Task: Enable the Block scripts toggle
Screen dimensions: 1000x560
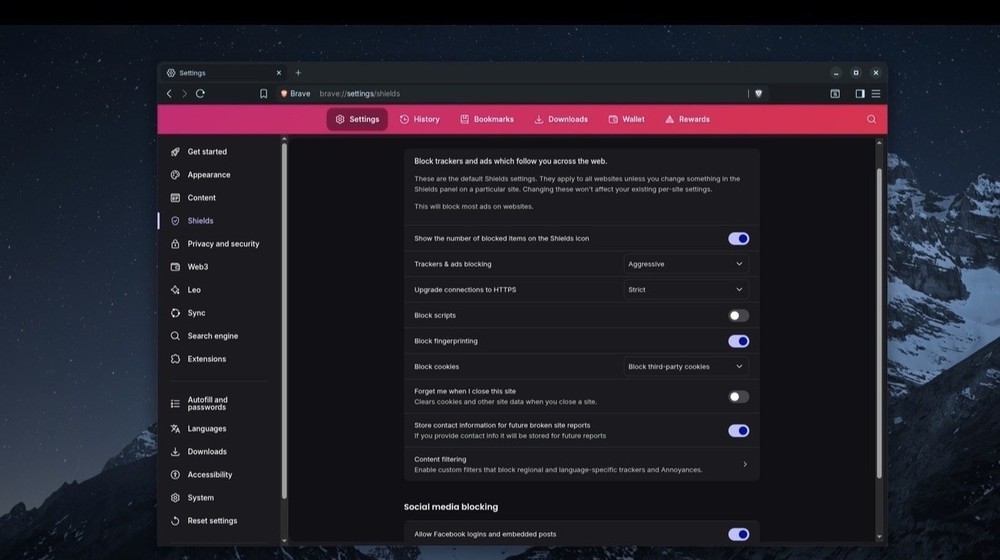Action: [738, 315]
